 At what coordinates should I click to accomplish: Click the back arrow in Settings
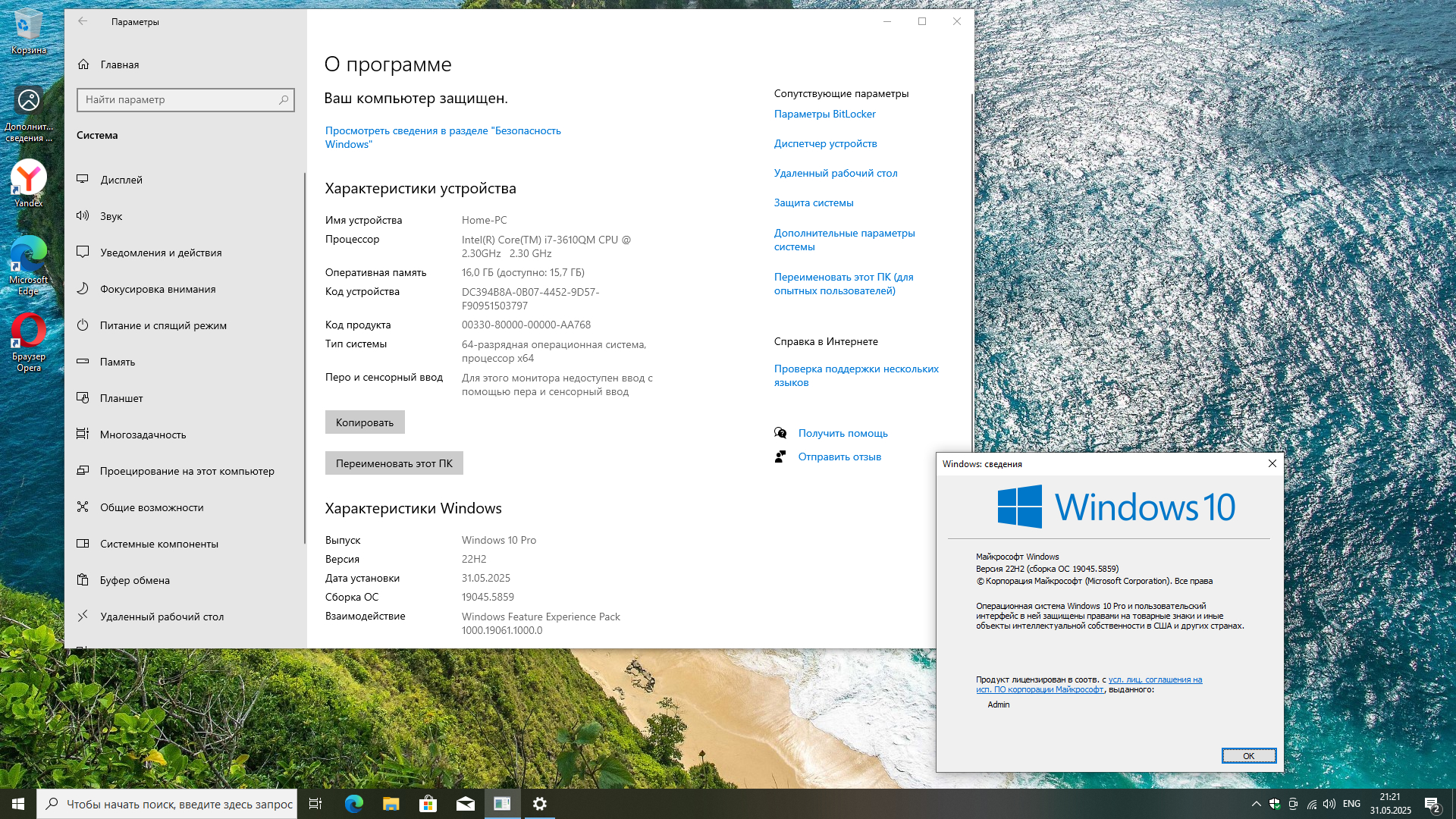pos(83,21)
